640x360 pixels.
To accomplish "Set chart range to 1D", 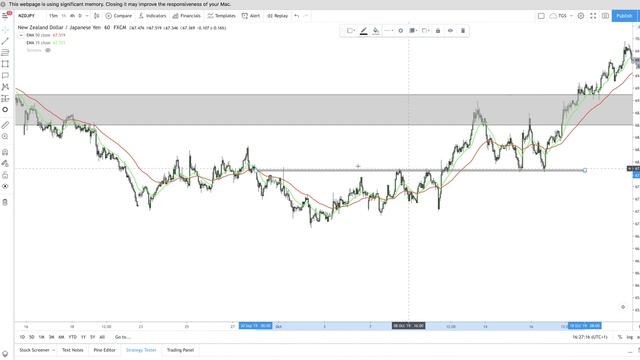I will click(22, 337).
